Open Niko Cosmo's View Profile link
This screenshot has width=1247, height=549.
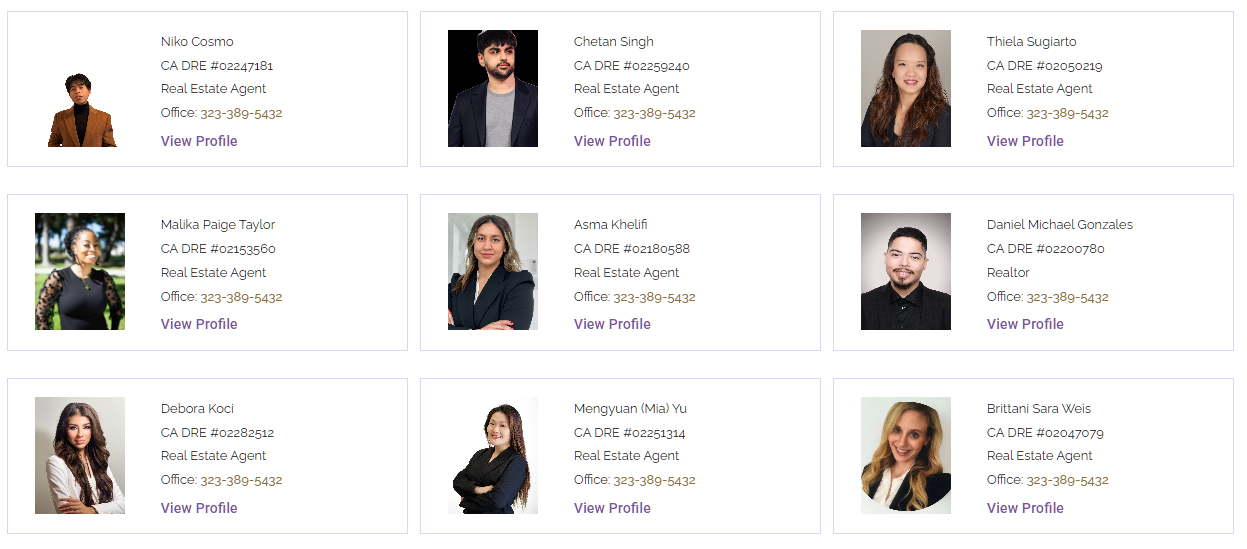pyautogui.click(x=199, y=141)
